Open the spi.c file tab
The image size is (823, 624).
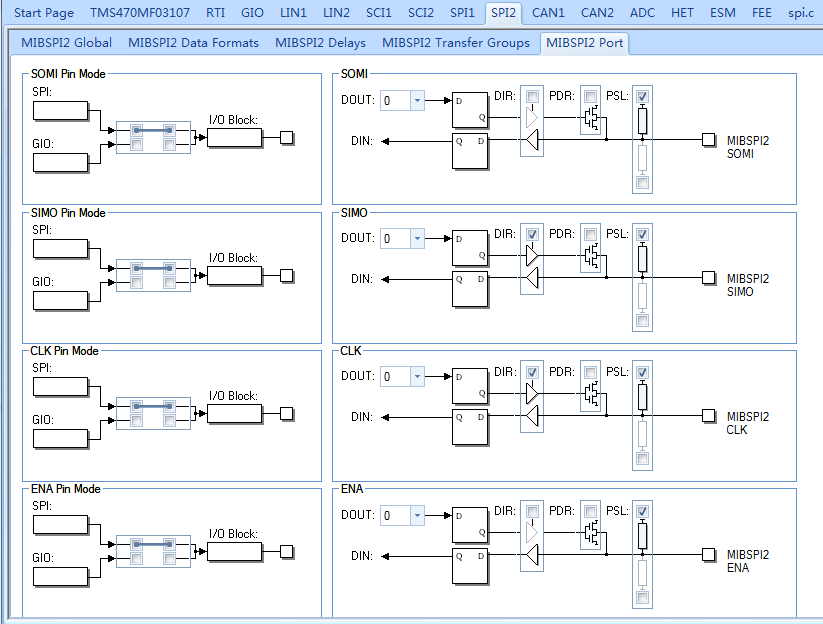(x=801, y=13)
